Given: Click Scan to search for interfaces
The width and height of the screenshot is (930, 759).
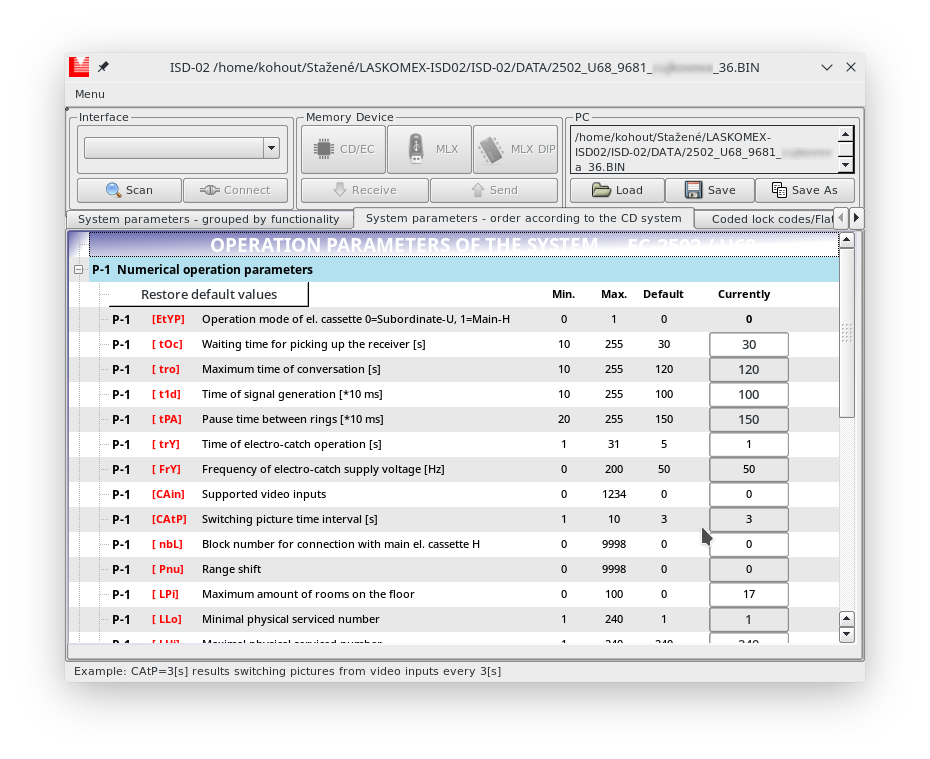Looking at the screenshot, I should click(x=129, y=190).
